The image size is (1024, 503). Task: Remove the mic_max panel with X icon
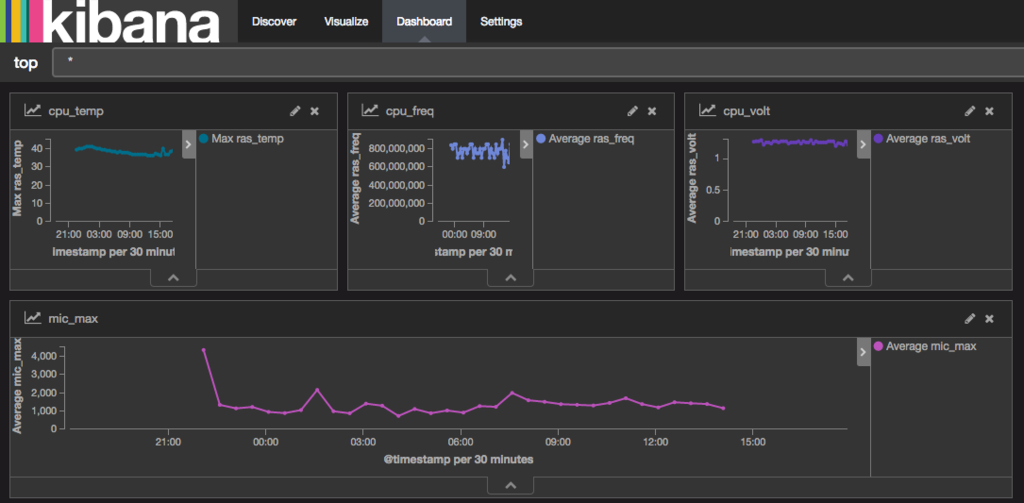989,319
